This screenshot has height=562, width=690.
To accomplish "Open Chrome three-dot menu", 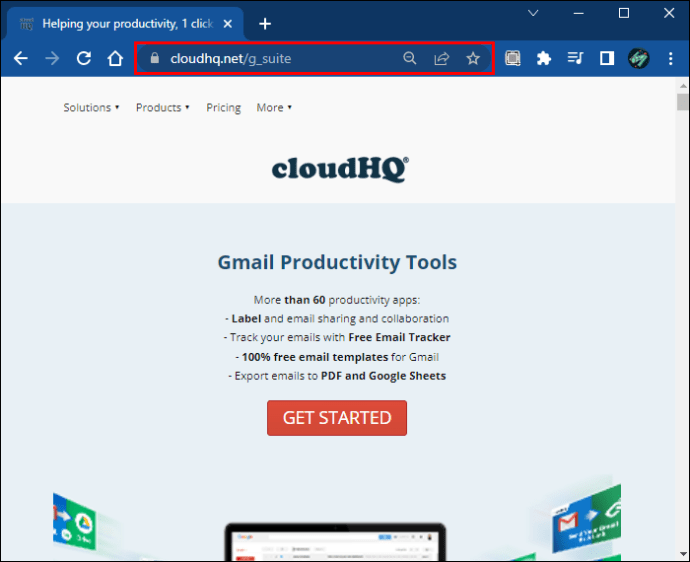I will tap(671, 58).
